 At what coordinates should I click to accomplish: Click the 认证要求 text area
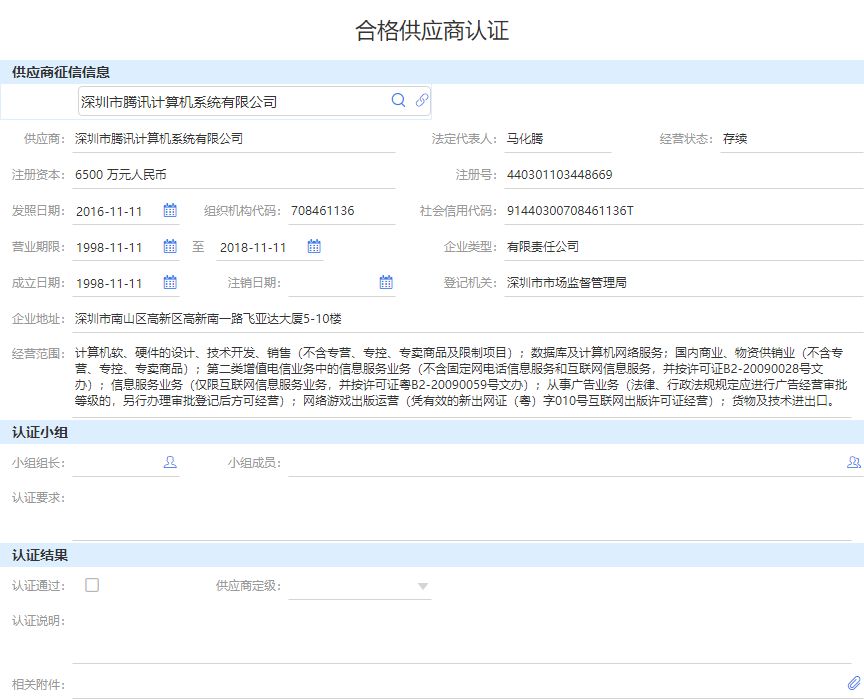click(462, 513)
